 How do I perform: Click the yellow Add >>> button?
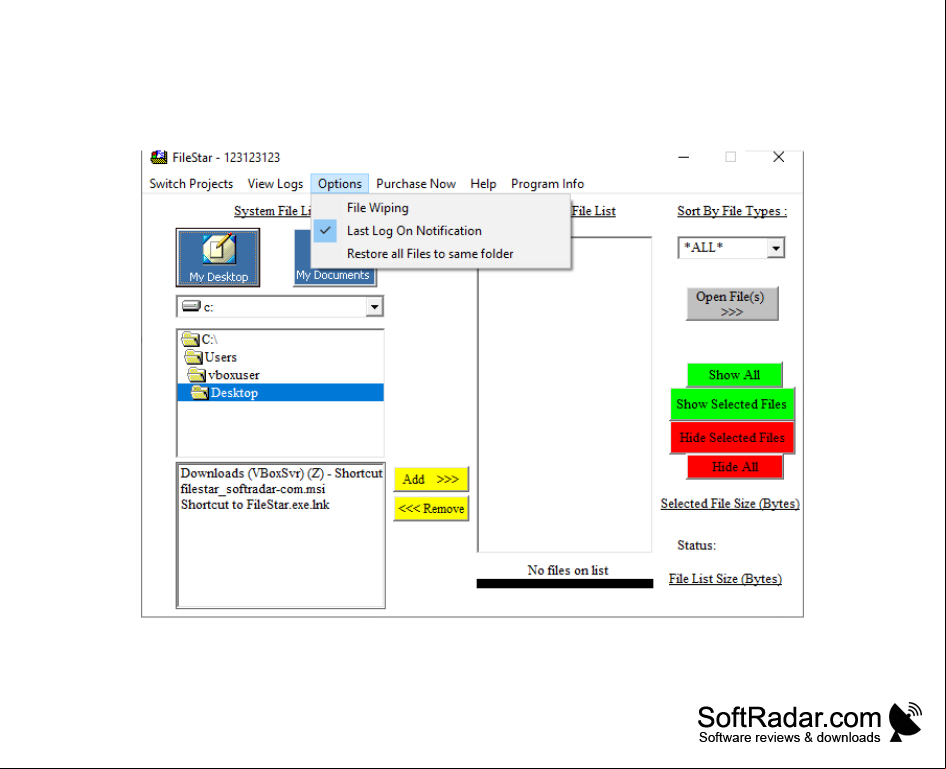[x=431, y=479]
